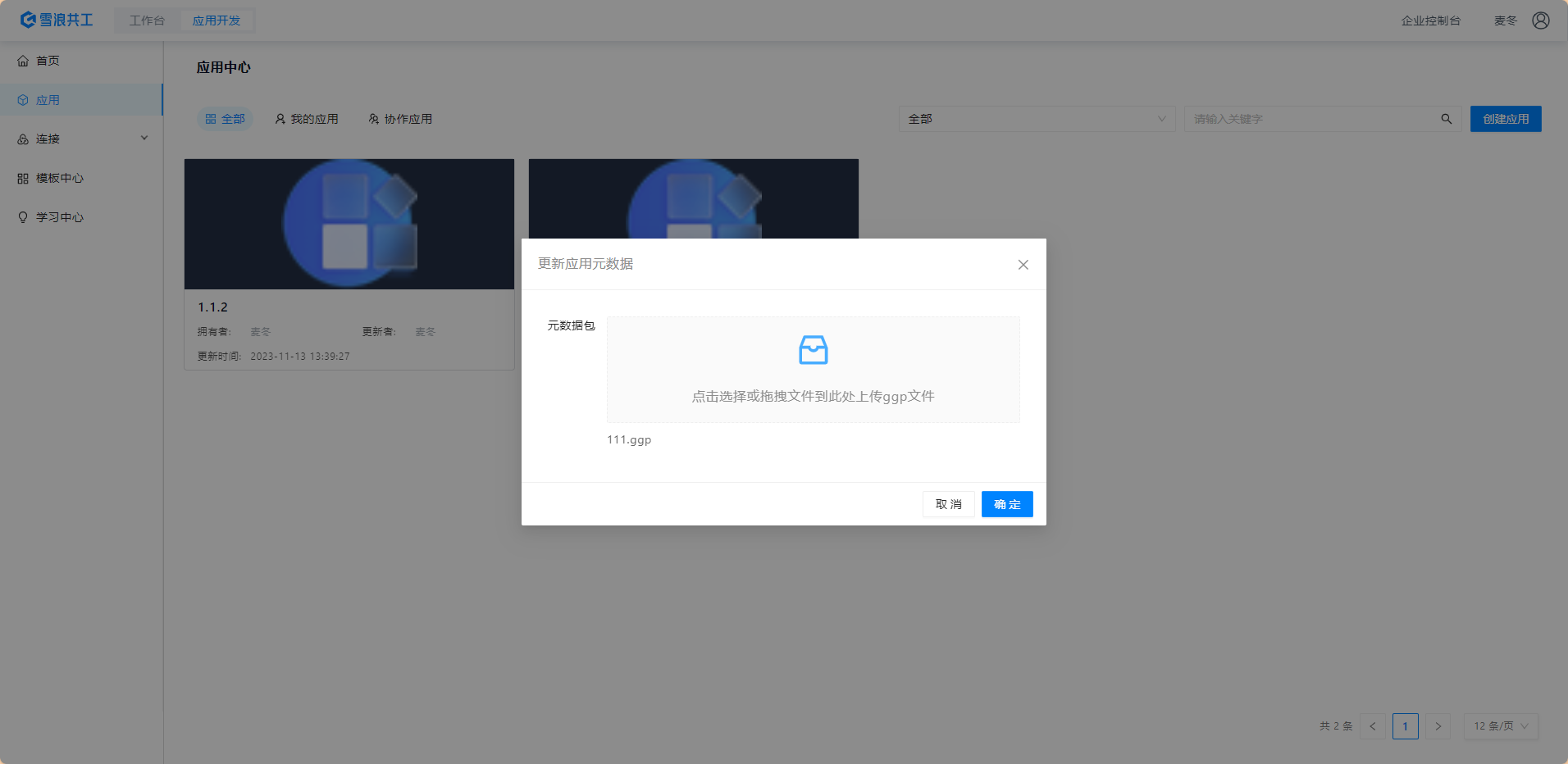Screen dimensions: 1568x764
Task: Click the 共 2 条 total count text
Action: pyautogui.click(x=1336, y=726)
